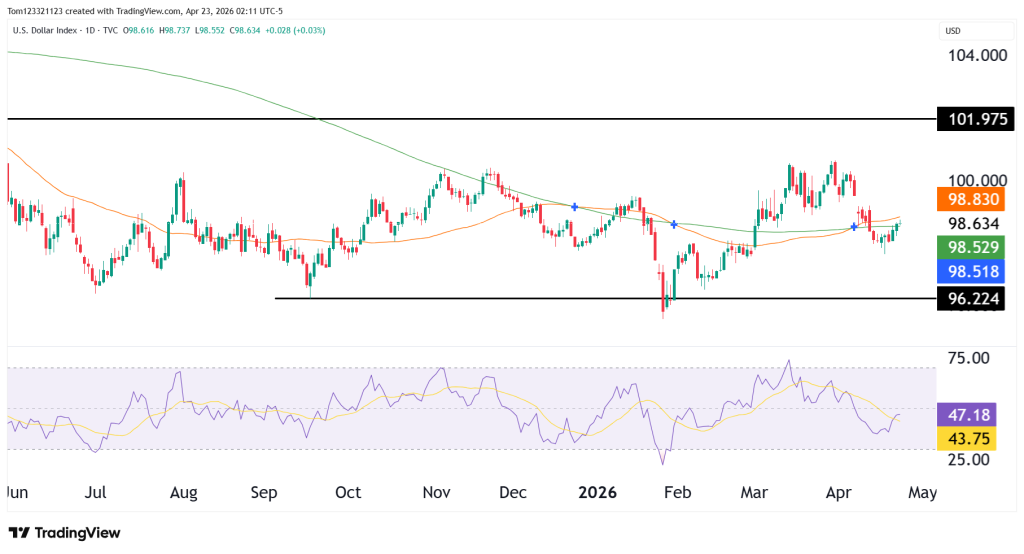Screen dimensions: 1024x554
Task: Click the 104.000 level on price scale
Action: tap(977, 56)
